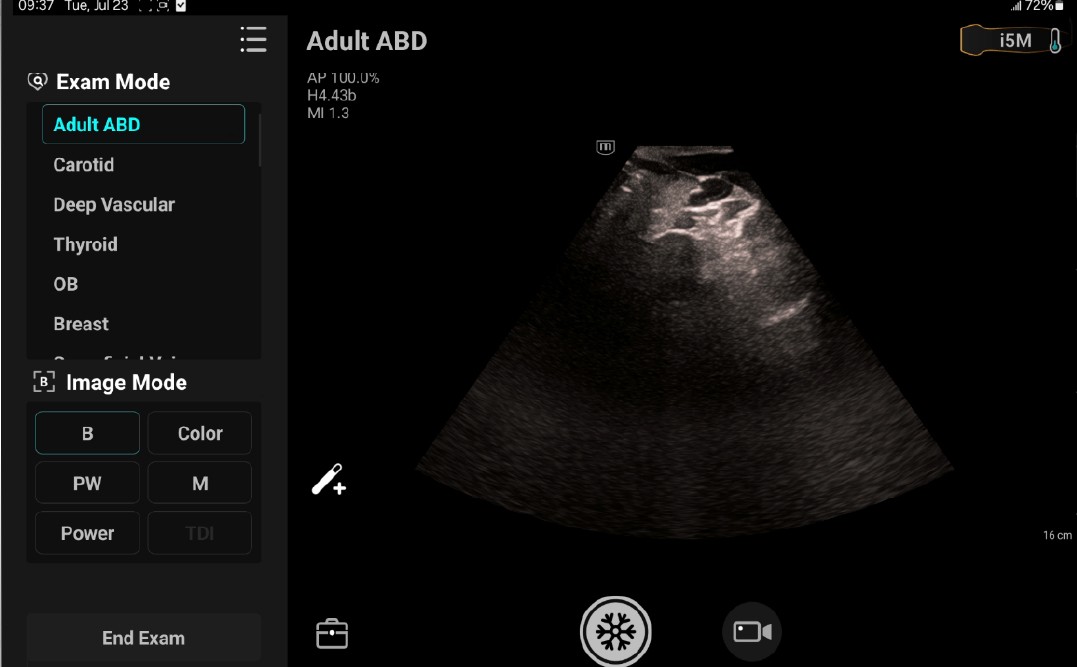Select Deep Vascular exam preset
This screenshot has height=667, width=1077.
pos(114,205)
